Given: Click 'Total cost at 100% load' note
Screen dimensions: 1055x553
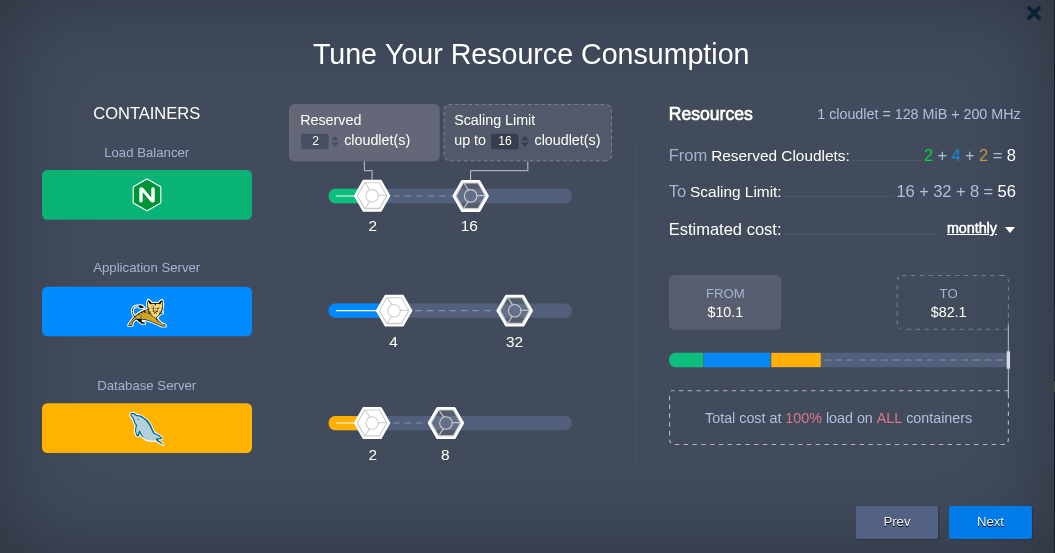Looking at the screenshot, I should pyautogui.click(x=838, y=418).
